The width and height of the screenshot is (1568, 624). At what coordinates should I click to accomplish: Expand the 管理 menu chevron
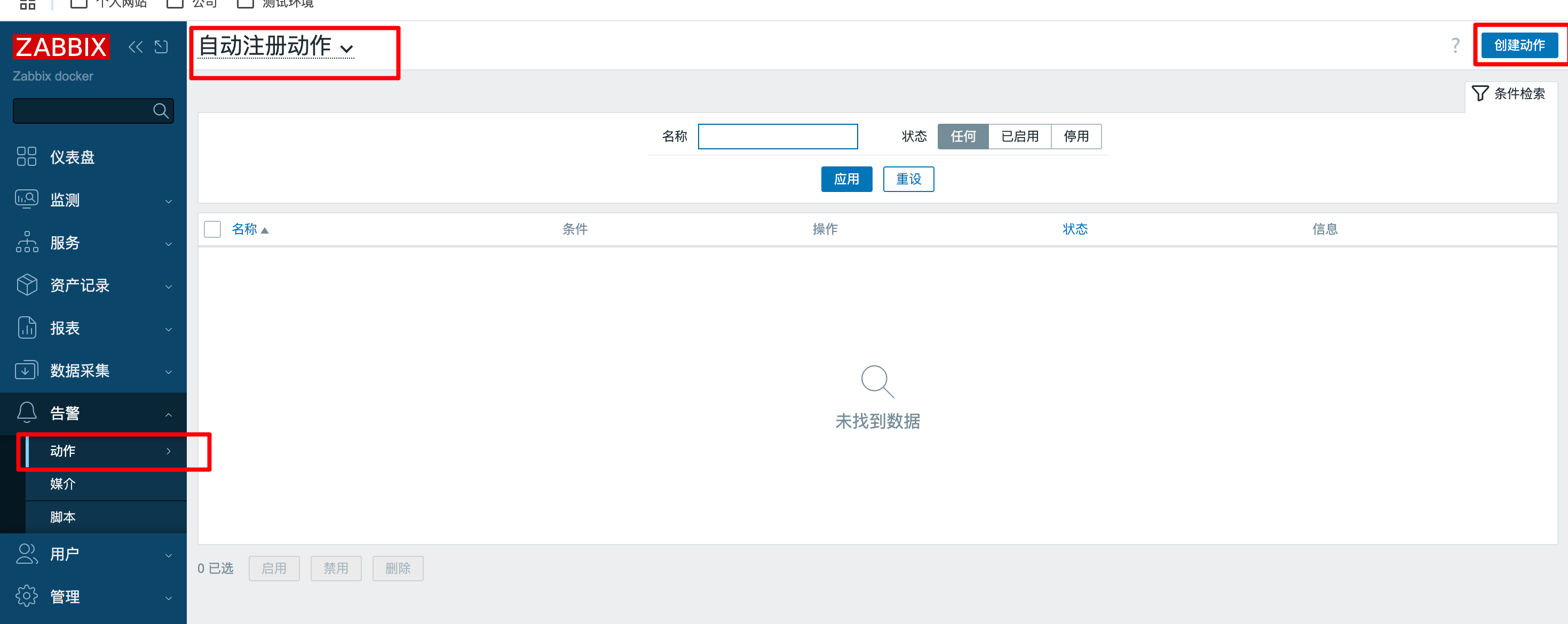[169, 598]
